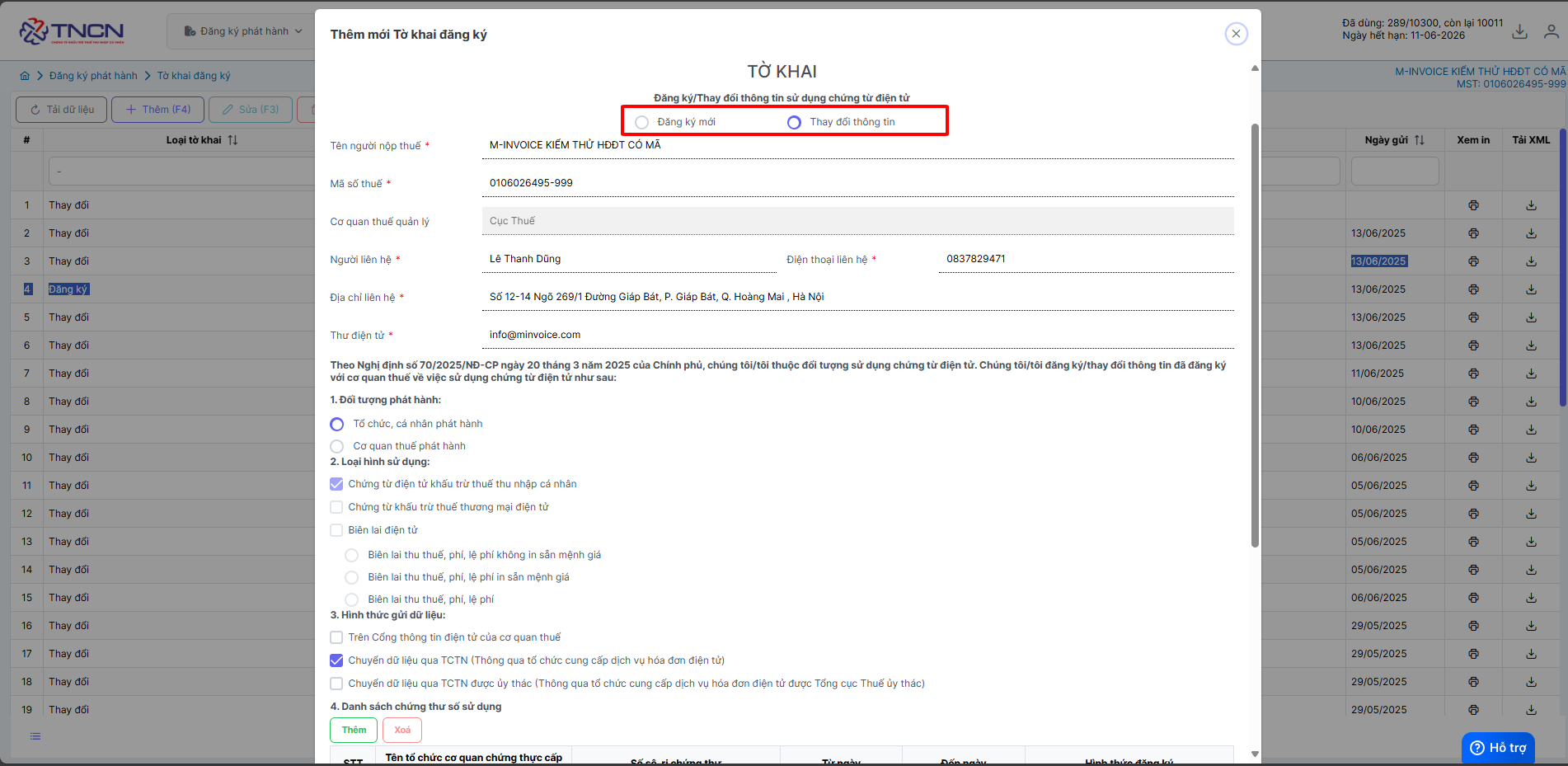Click green 'Thêm' certificate button
1568x766 pixels.
[354, 731]
